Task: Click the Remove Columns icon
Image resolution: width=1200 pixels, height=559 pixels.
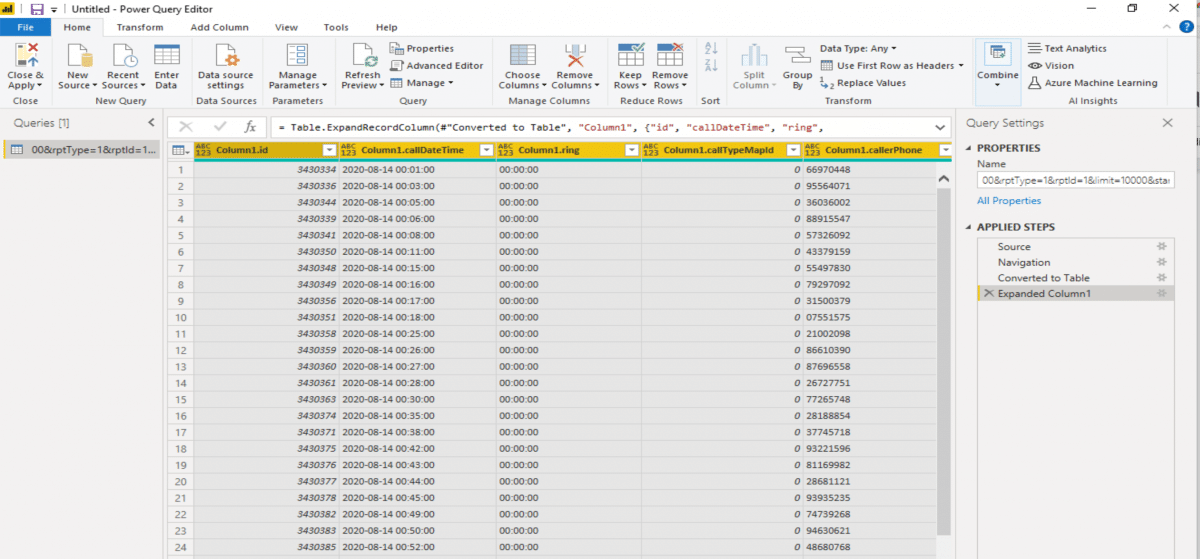Action: 574,56
